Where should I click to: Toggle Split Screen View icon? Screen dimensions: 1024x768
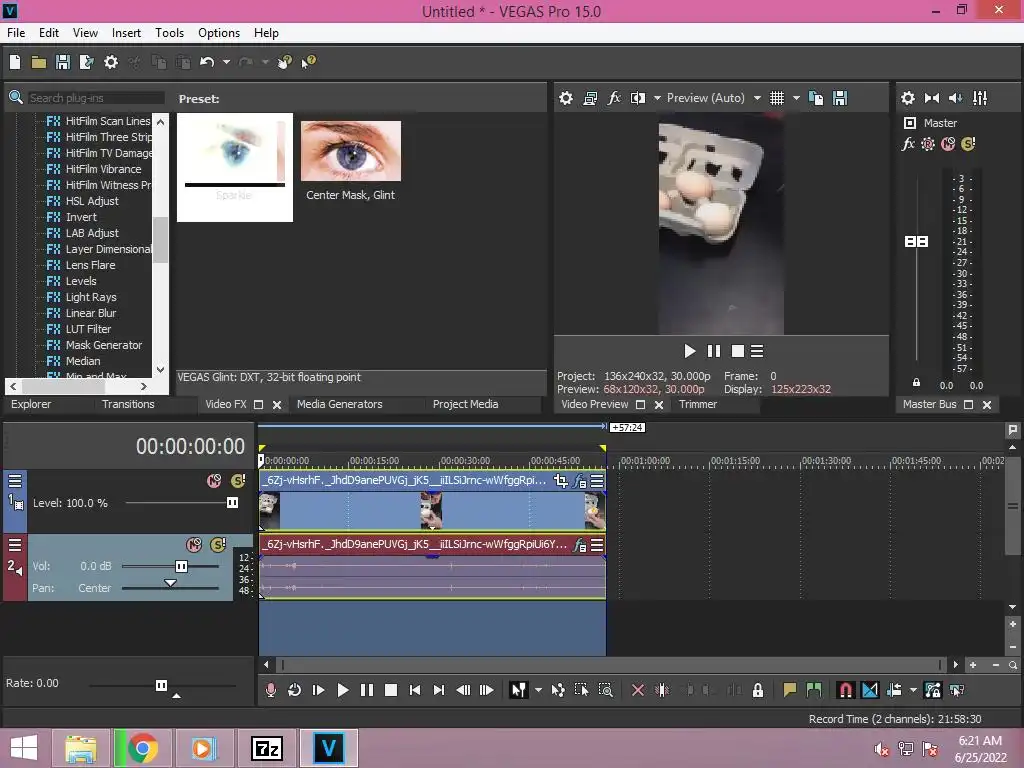(637, 98)
